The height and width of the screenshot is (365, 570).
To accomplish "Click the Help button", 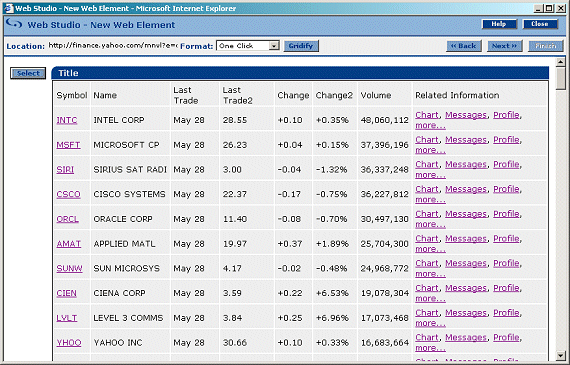I will [x=499, y=24].
